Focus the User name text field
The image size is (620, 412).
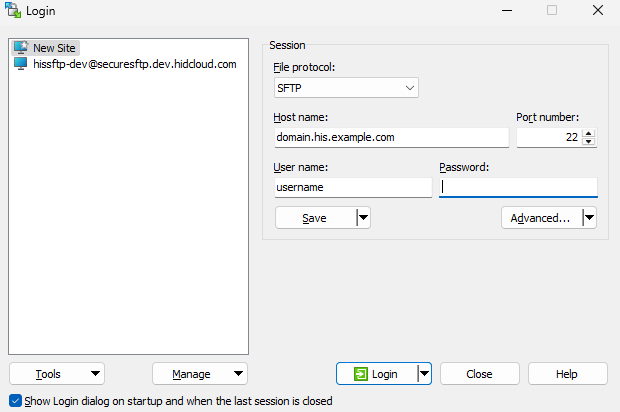[352, 187]
